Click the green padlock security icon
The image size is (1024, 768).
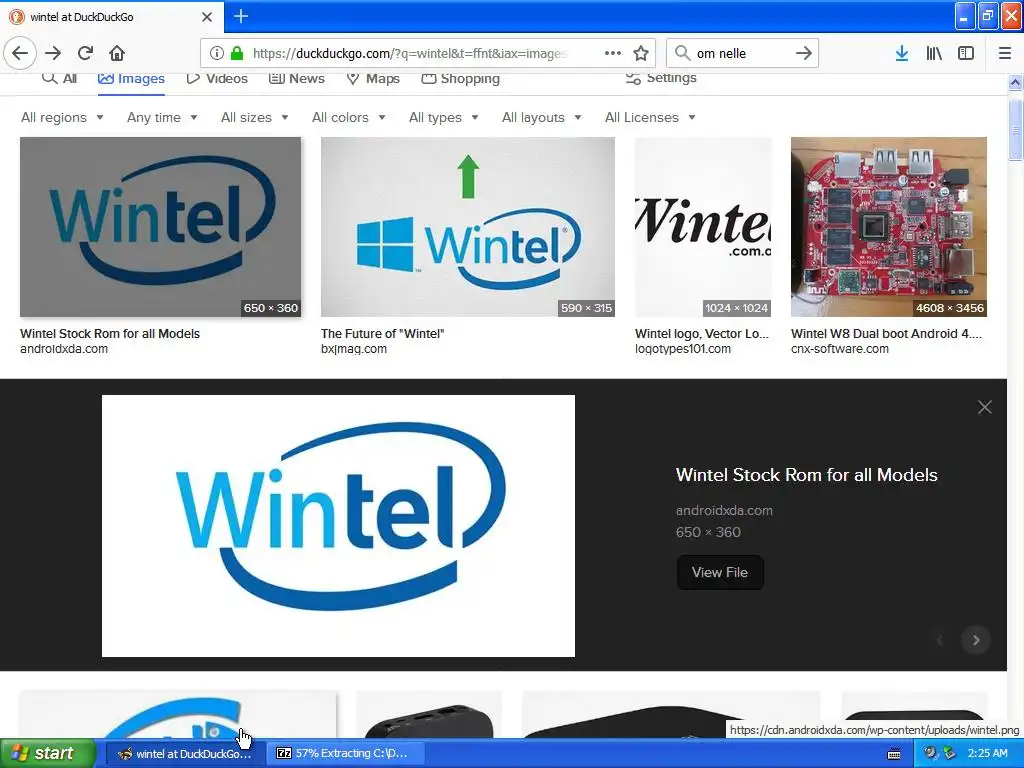pyautogui.click(x=237, y=53)
